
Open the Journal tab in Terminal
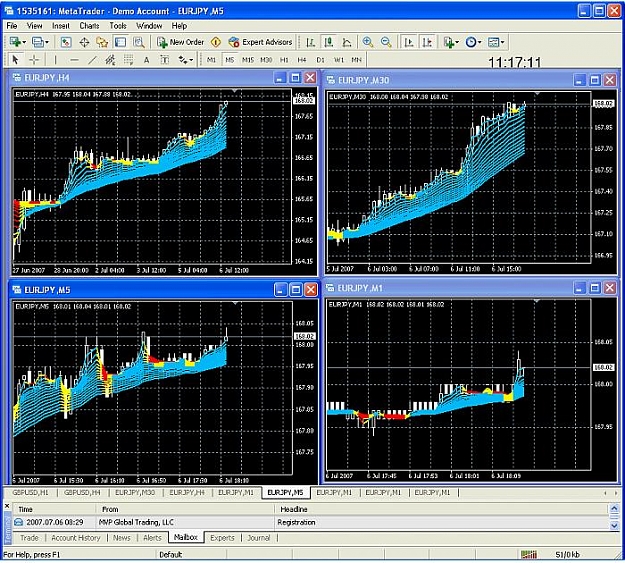(x=259, y=538)
